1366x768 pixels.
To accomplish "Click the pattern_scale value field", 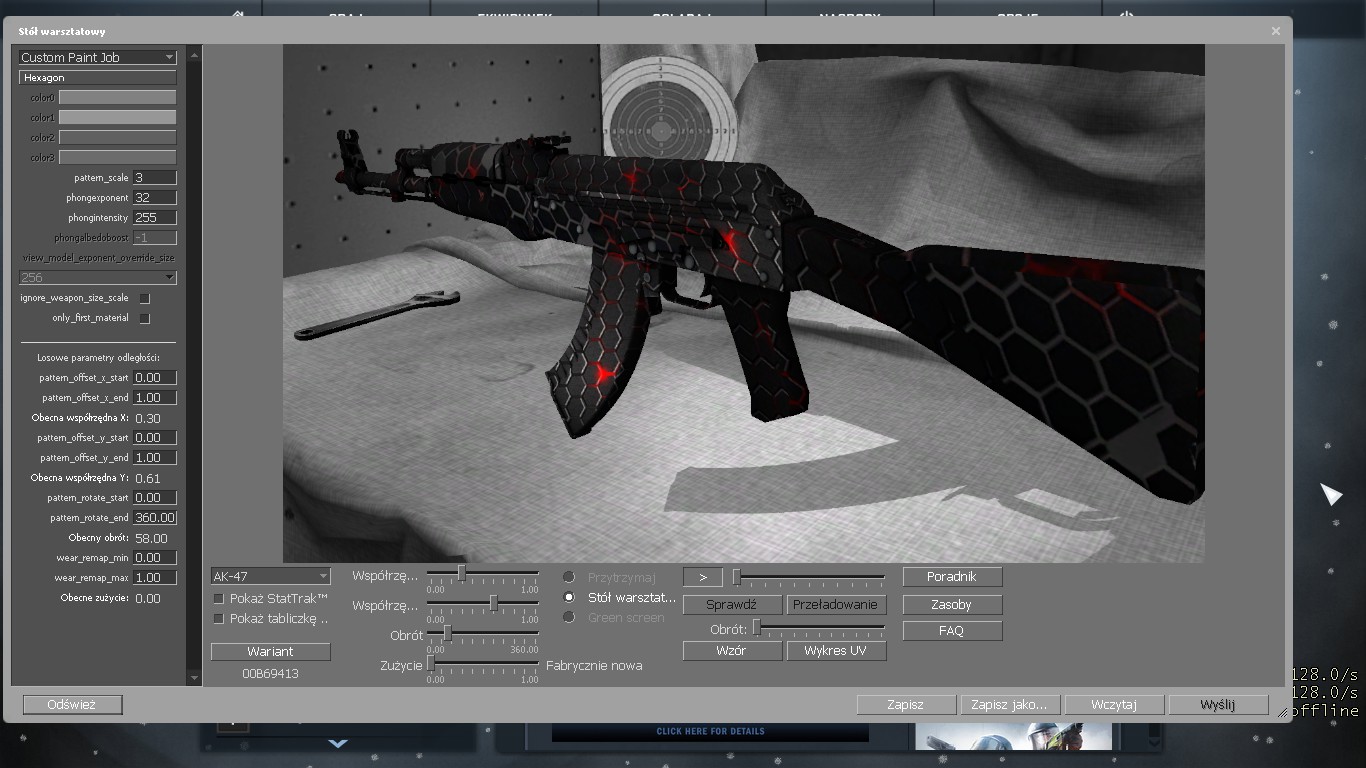I will [x=155, y=177].
